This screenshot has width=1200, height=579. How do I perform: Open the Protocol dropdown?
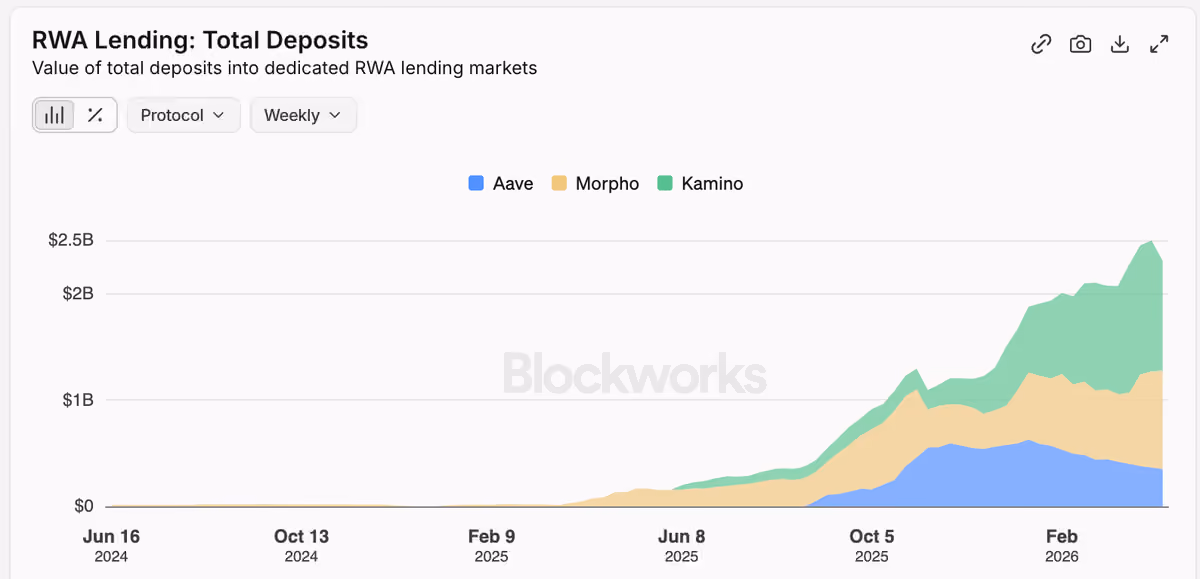tap(183, 115)
